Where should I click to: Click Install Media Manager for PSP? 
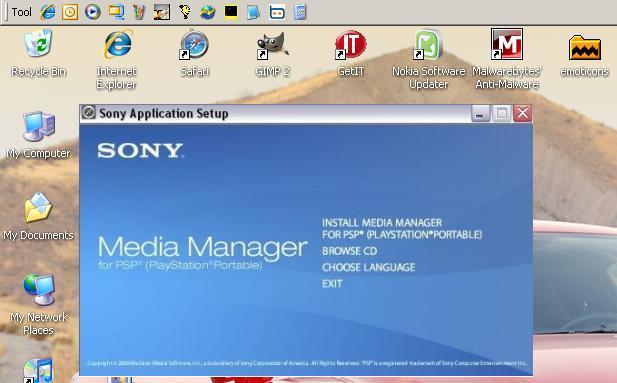point(402,229)
